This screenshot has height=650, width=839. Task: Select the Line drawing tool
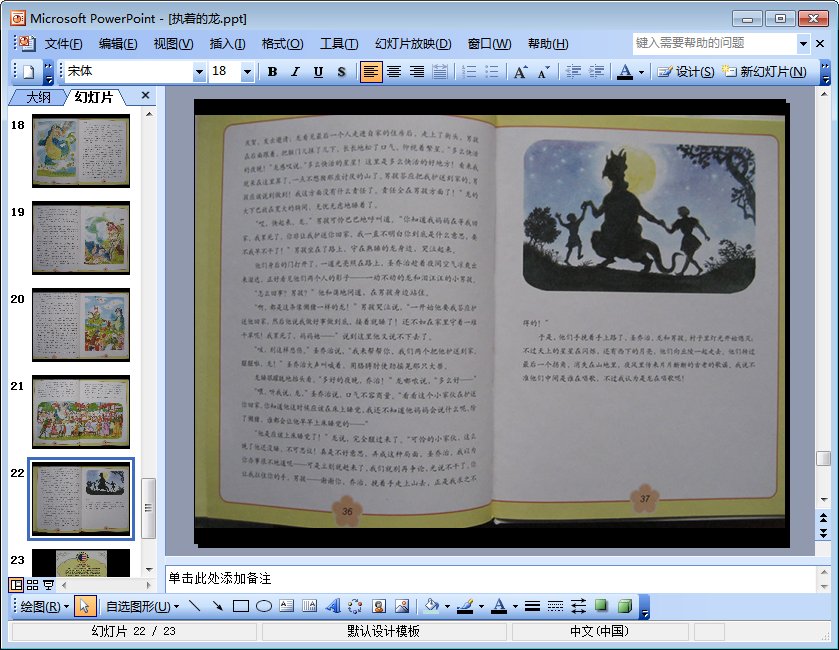point(195,606)
